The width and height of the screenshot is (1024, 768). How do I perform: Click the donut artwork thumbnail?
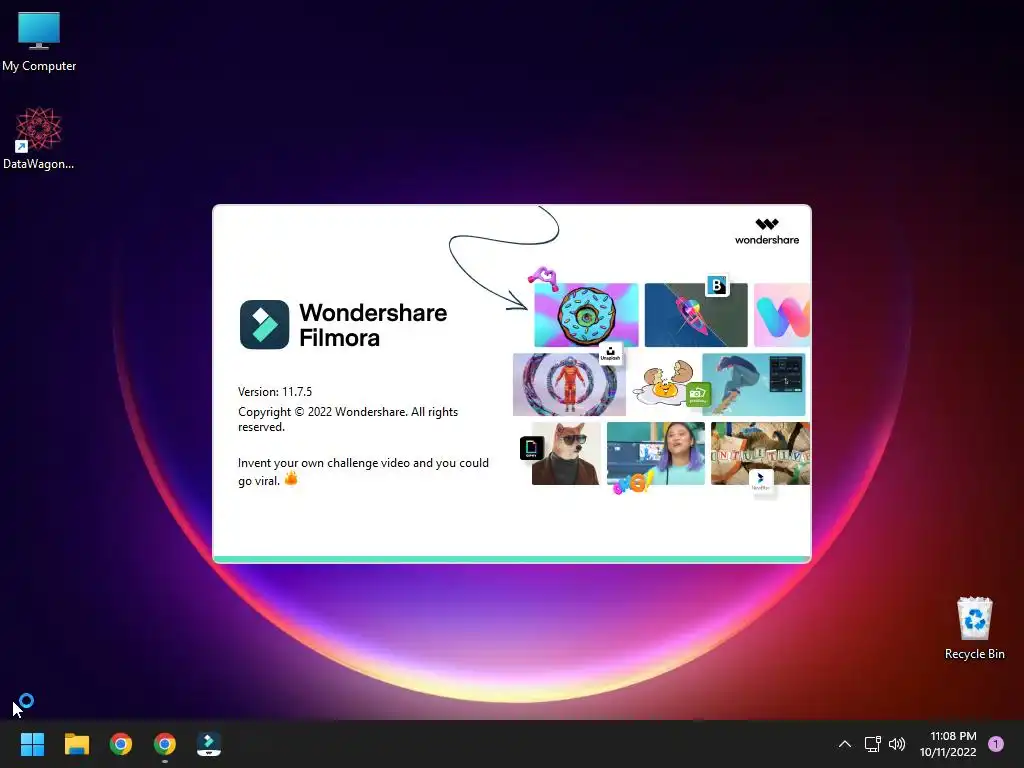[586, 315]
